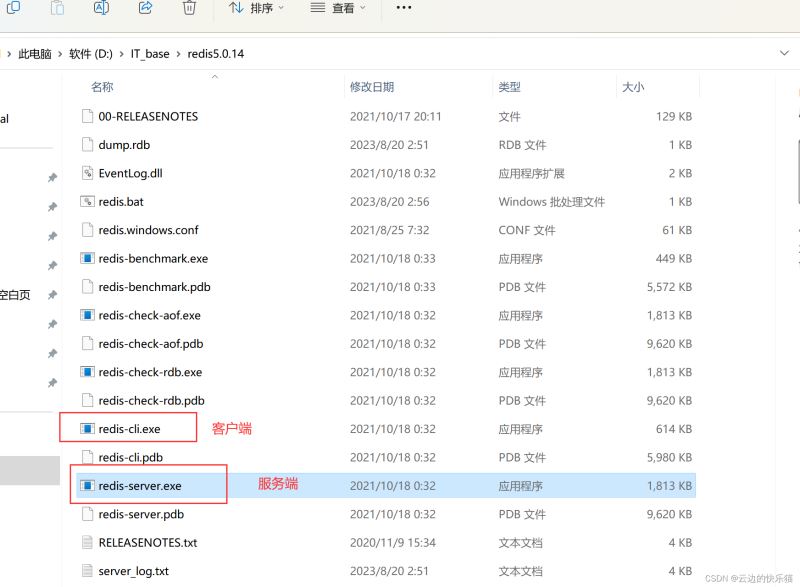
Task: Open the 排序 sort dropdown
Action: [x=257, y=8]
